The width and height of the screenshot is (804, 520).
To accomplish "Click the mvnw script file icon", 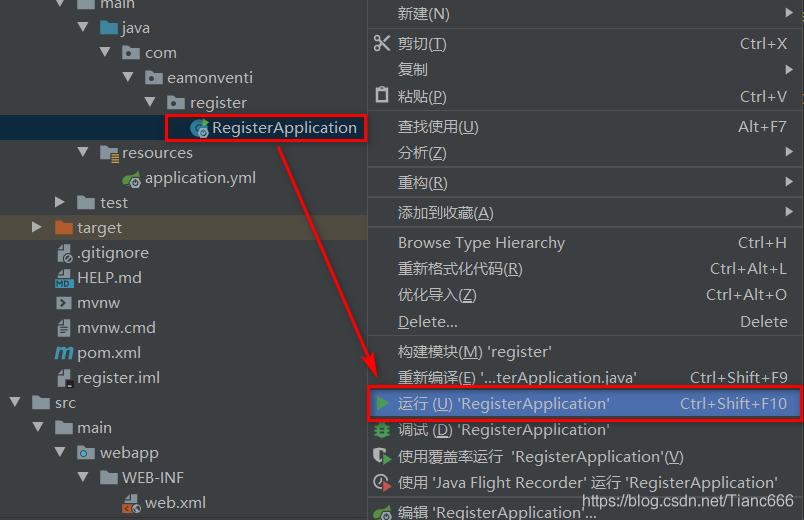I will pyautogui.click(x=64, y=303).
